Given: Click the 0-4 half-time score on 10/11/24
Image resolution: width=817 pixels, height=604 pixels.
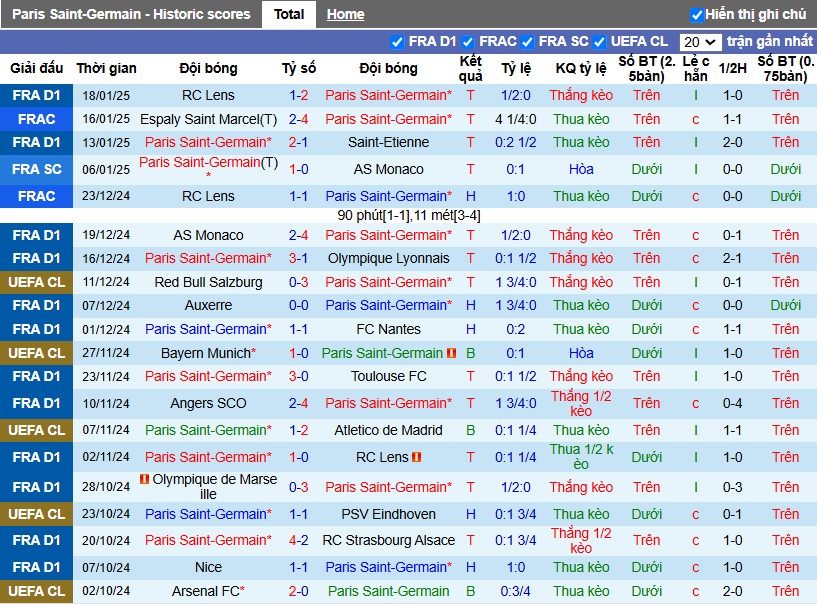Looking at the screenshot, I should tap(732, 403).
